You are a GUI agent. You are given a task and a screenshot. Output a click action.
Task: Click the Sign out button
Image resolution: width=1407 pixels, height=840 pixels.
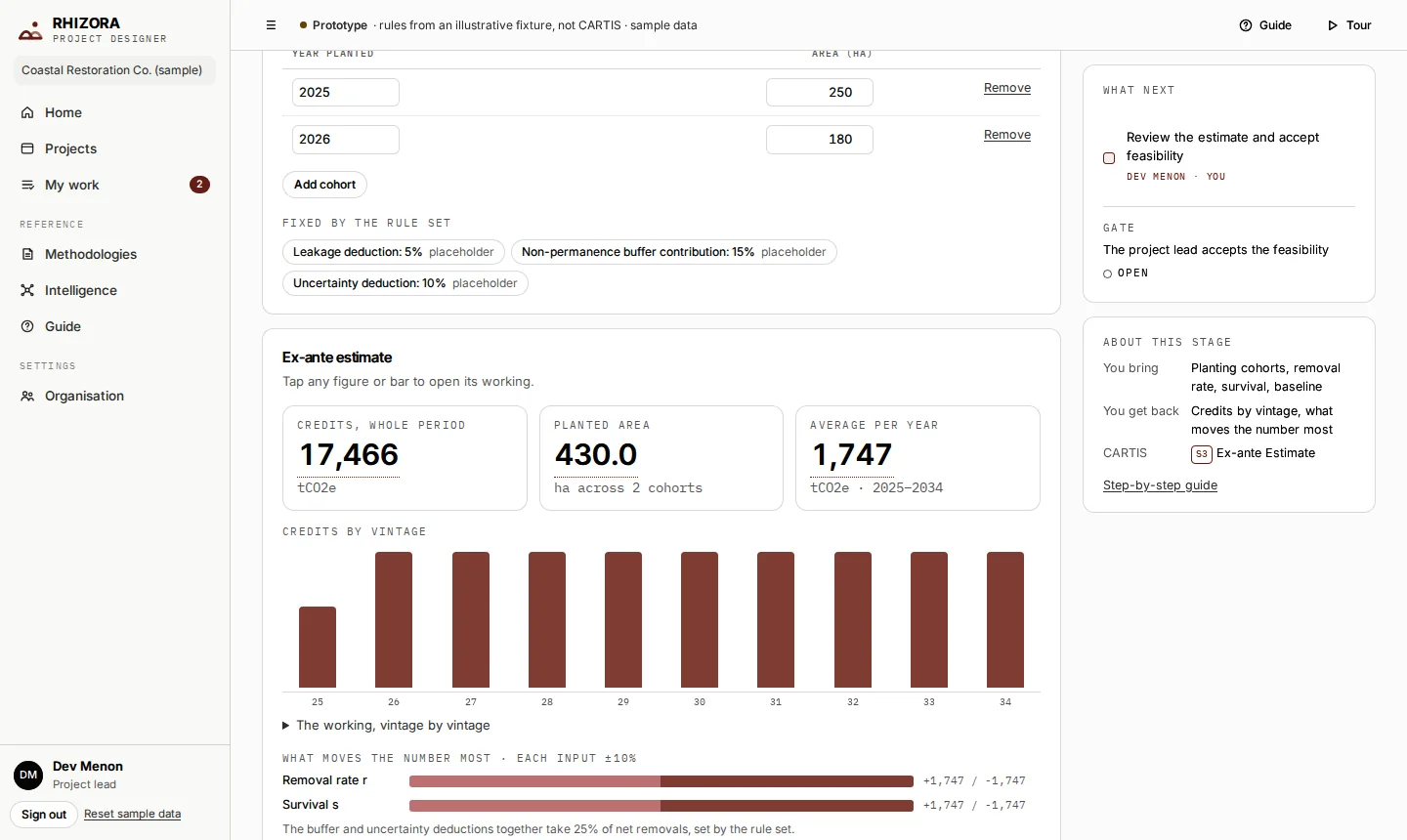[44, 815]
